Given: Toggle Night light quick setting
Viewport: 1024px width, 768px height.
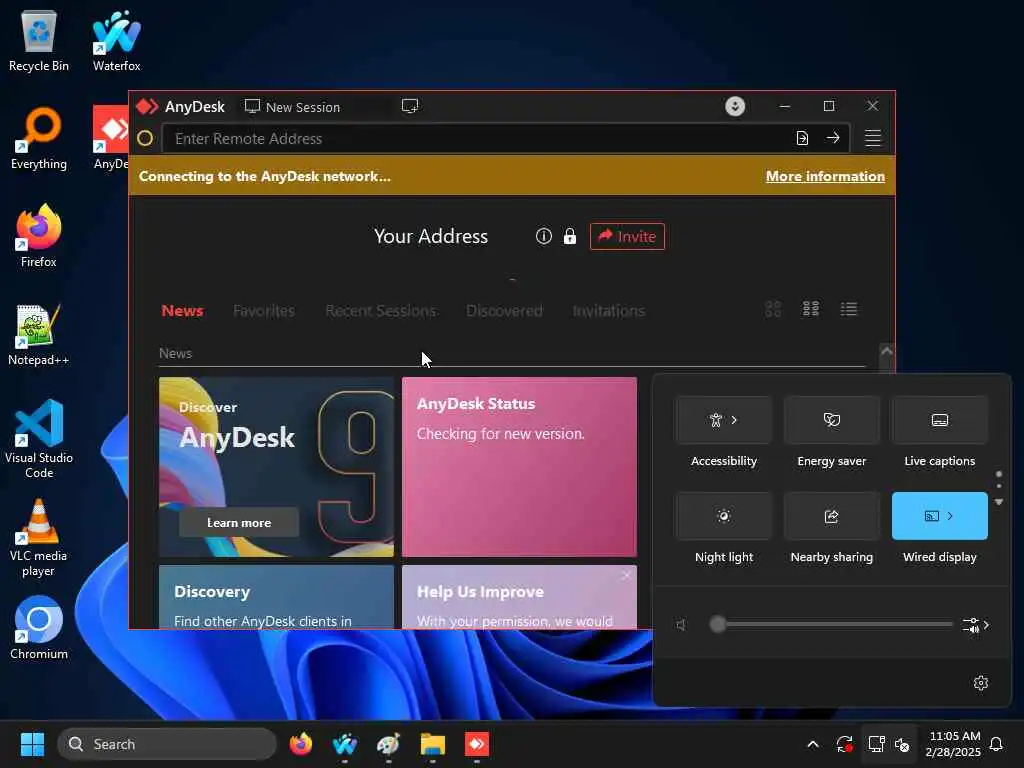Looking at the screenshot, I should pyautogui.click(x=724, y=516).
